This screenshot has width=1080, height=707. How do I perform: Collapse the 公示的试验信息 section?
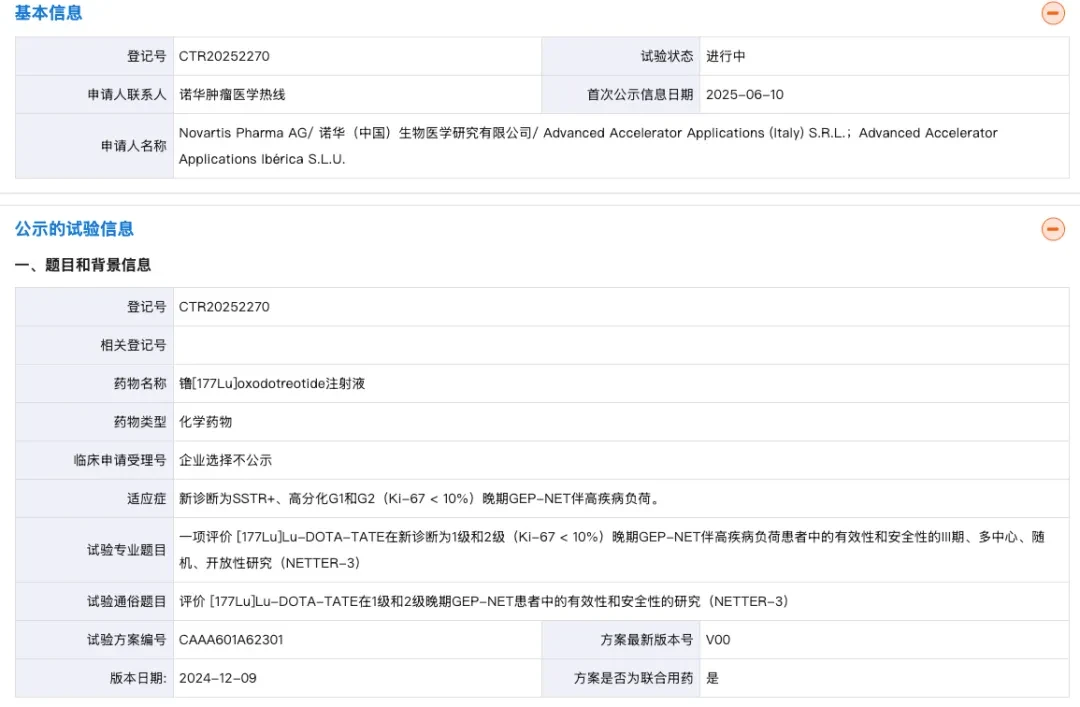coord(1052,229)
